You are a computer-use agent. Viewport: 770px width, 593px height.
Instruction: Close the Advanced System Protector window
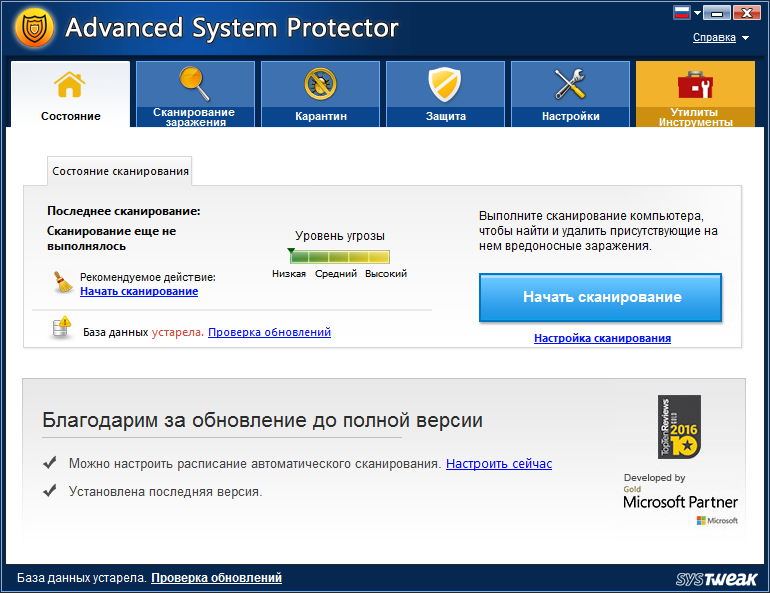(746, 13)
